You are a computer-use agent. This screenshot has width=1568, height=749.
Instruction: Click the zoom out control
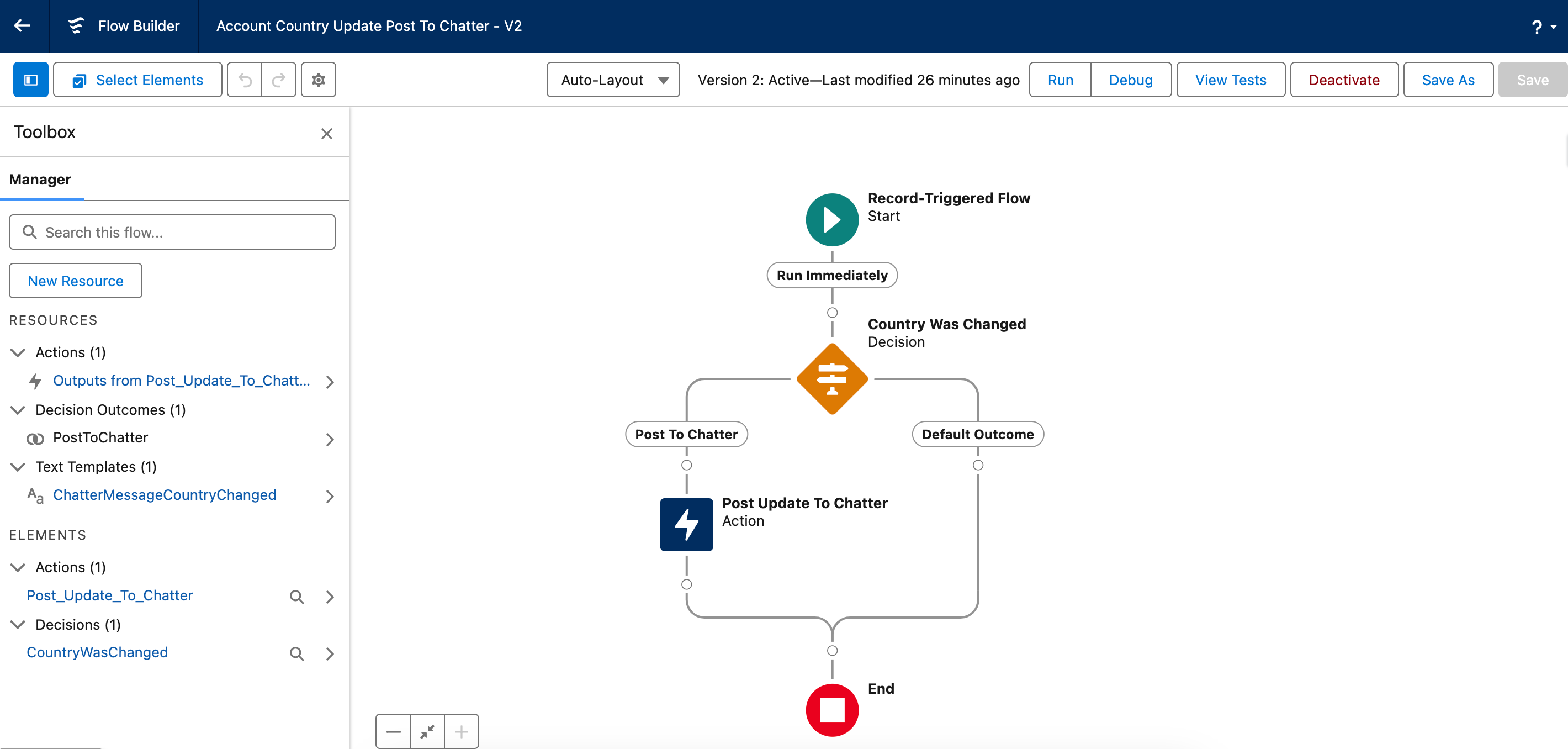pyautogui.click(x=393, y=731)
